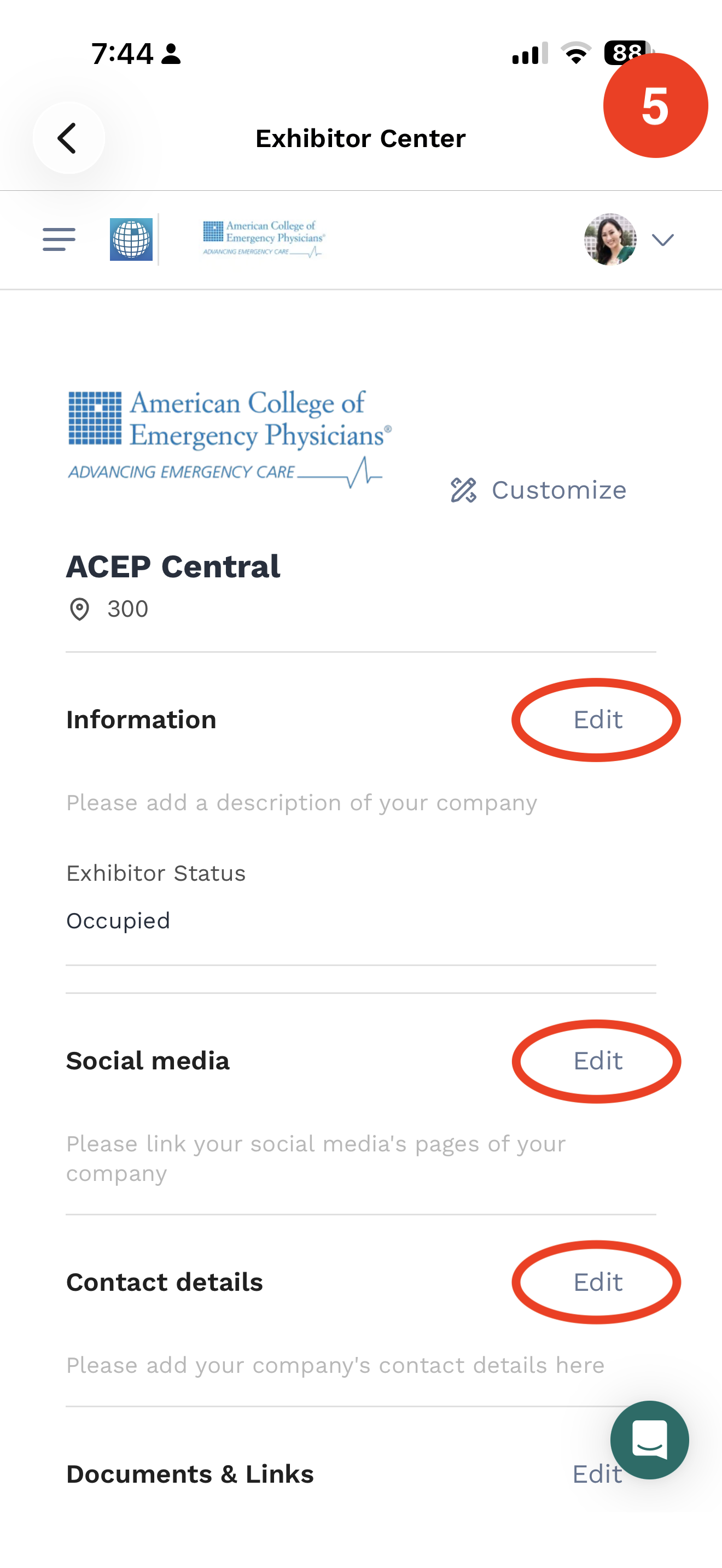Open the hamburger menu icon
Viewport: 722px width, 1568px height.
(59, 239)
